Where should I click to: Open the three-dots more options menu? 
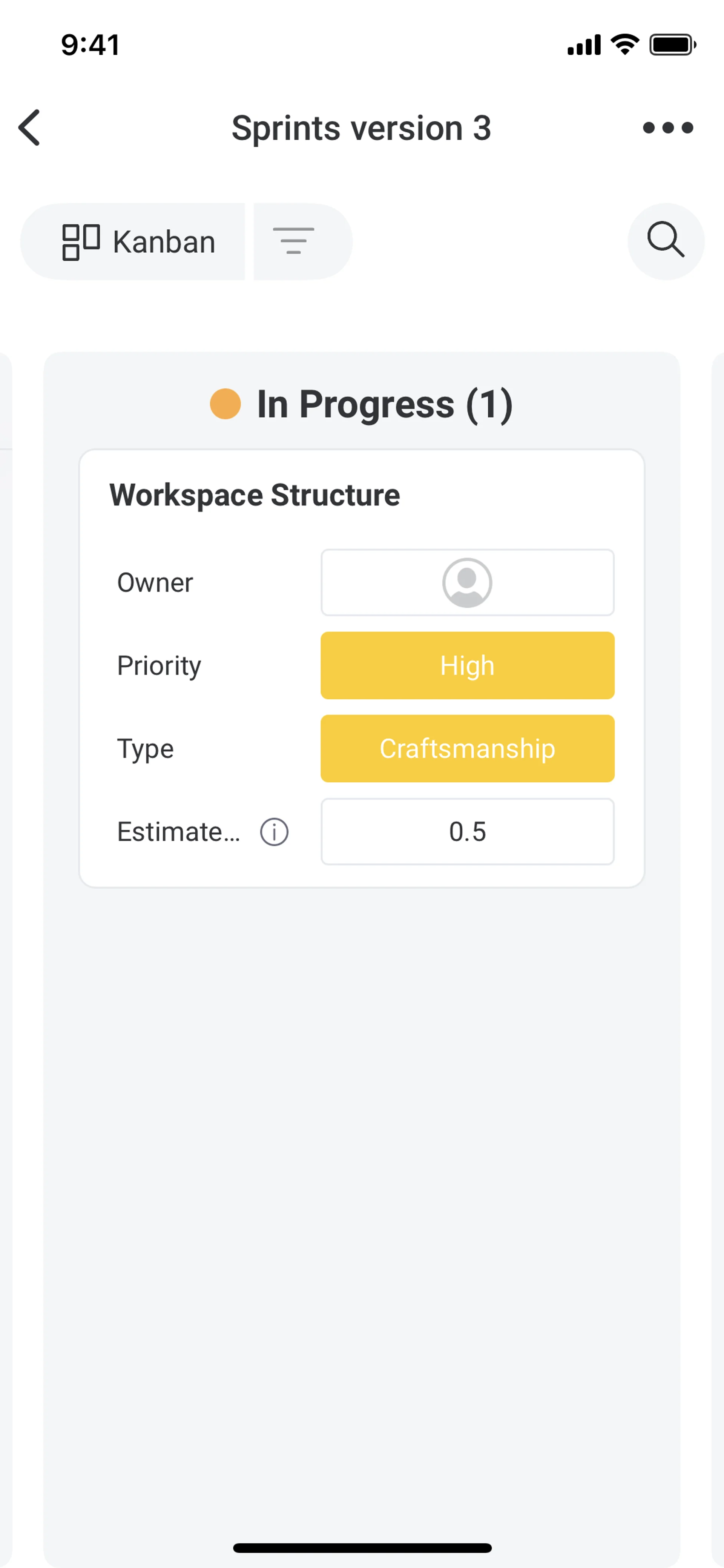pyautogui.click(x=667, y=128)
